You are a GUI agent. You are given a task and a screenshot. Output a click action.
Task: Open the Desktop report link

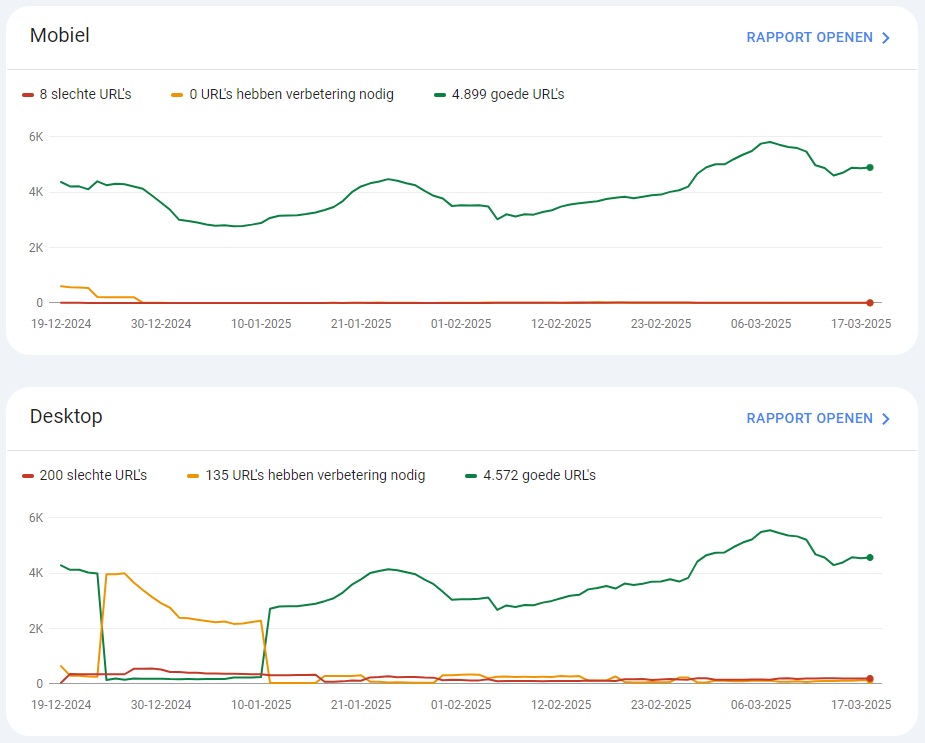click(818, 418)
